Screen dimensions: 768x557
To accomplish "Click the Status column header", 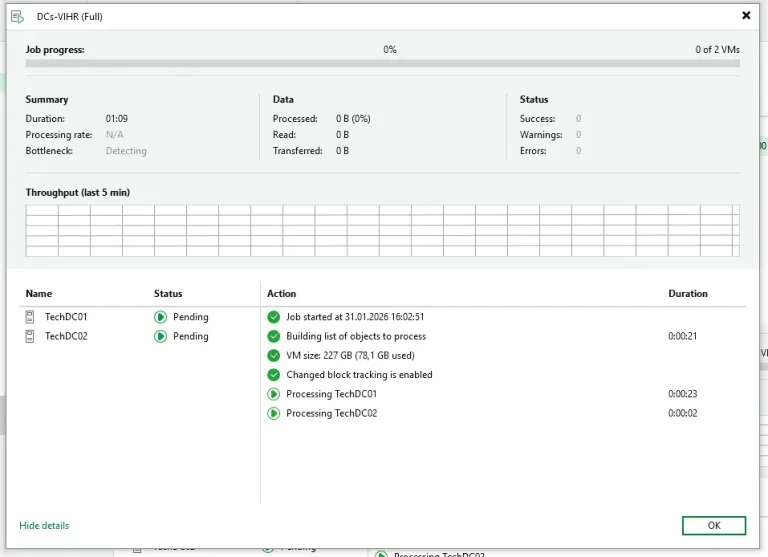I will (x=168, y=293).
